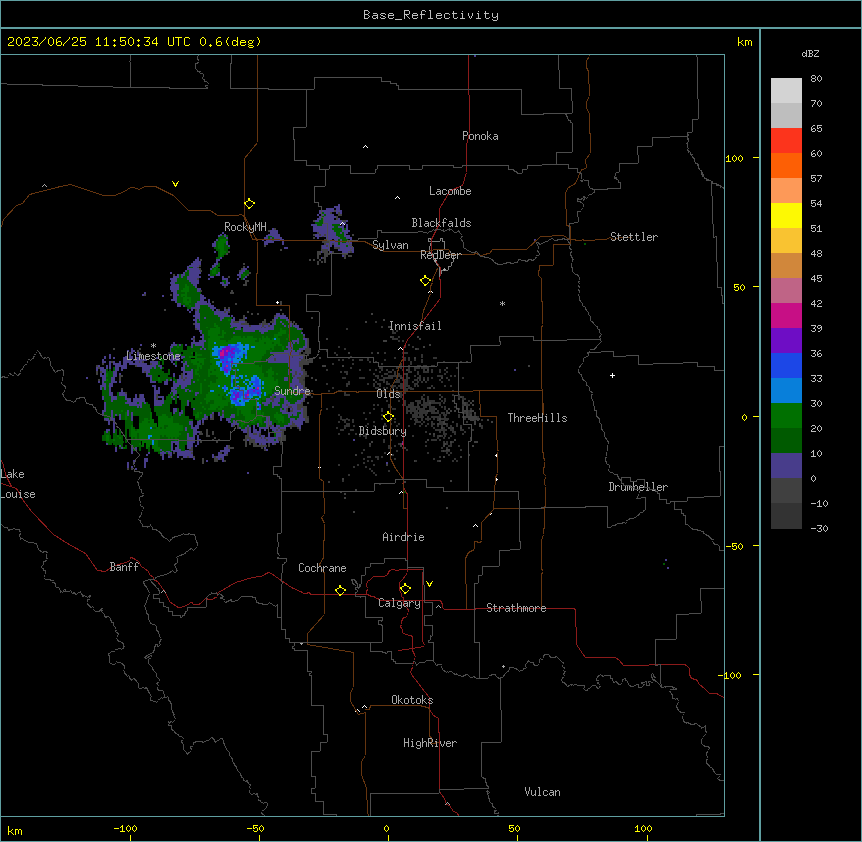Viewport: 862px width, 842px height.
Task: Click the HighRiver label
Action: click(430, 743)
